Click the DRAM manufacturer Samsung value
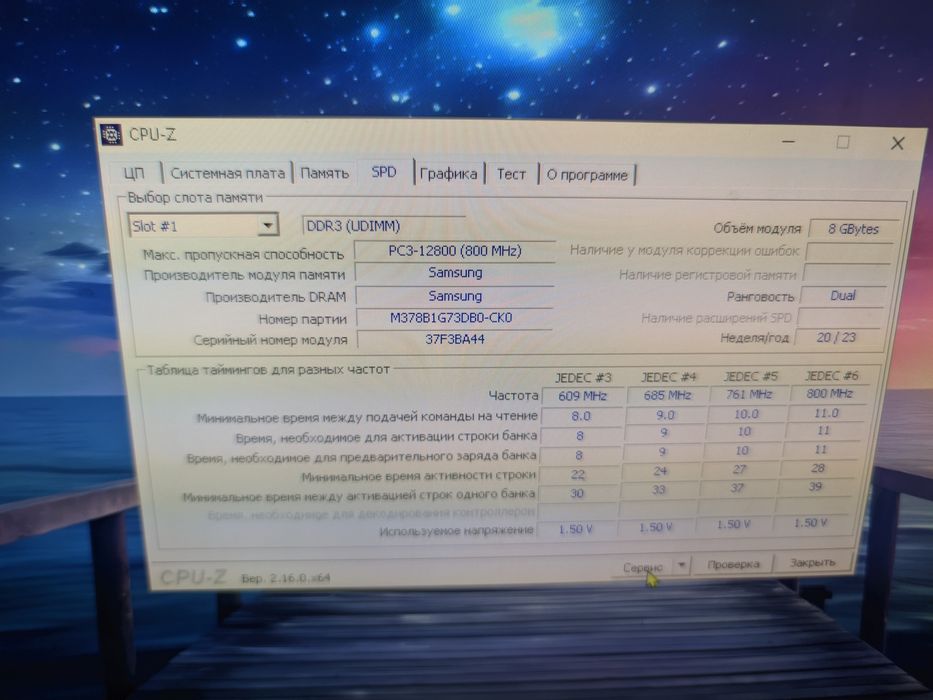The width and height of the screenshot is (933, 700). click(x=455, y=296)
